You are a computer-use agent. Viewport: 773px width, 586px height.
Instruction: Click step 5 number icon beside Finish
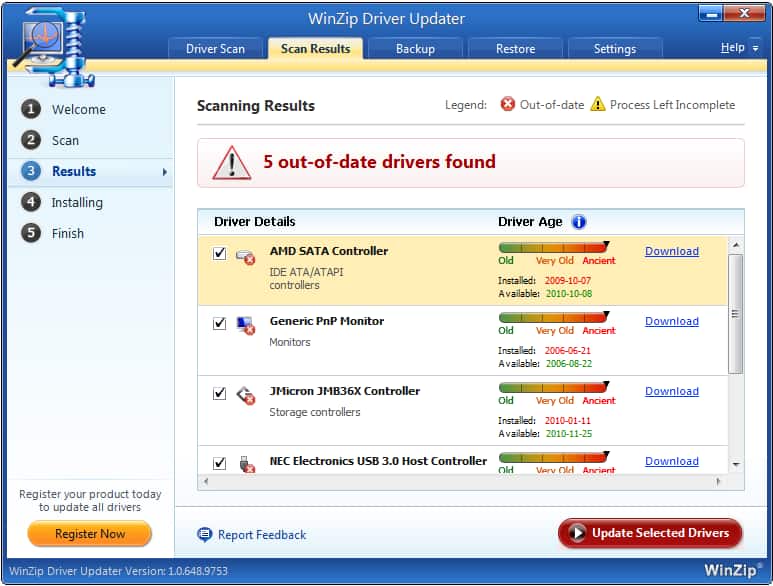31,233
